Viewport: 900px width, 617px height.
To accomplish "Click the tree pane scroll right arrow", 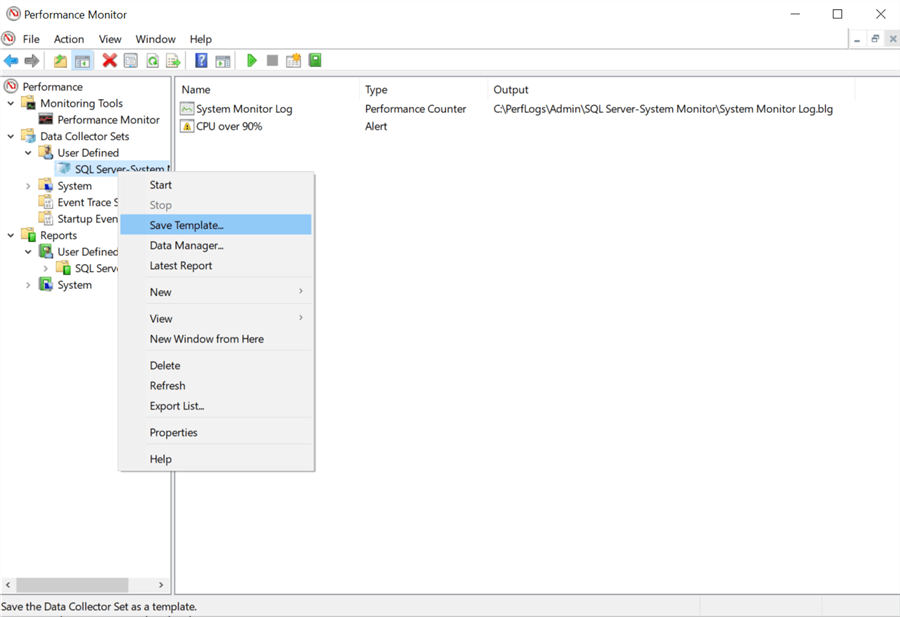I will coord(161,585).
